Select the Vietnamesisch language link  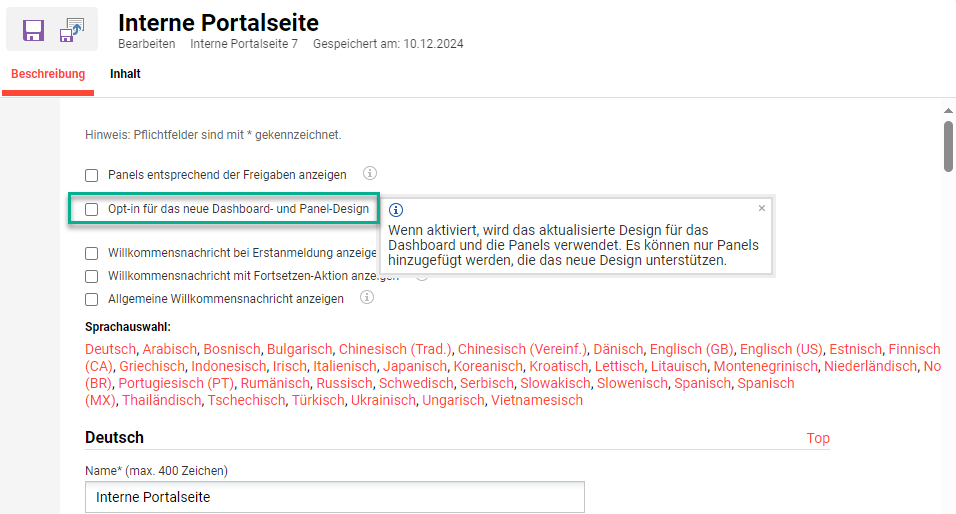(536, 400)
